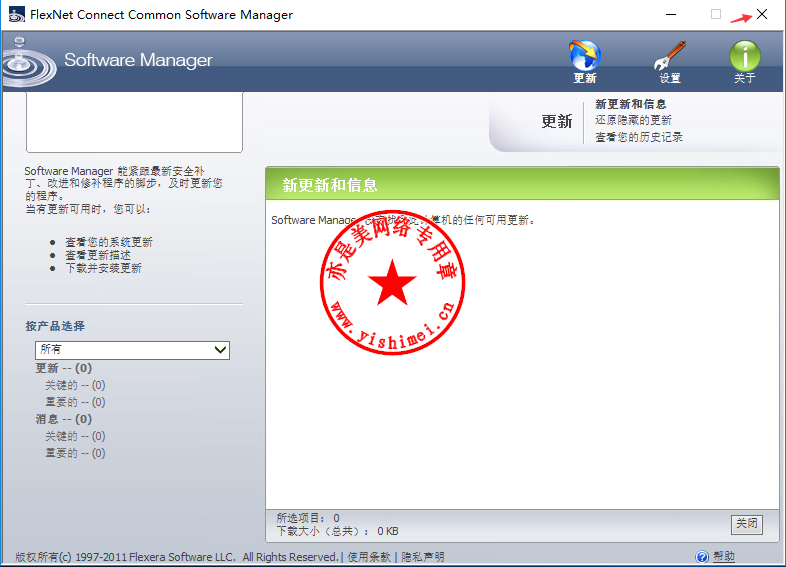This screenshot has height=567, width=786.
Task: Click the 查看更新描述 bullet text
Action: click(98, 255)
